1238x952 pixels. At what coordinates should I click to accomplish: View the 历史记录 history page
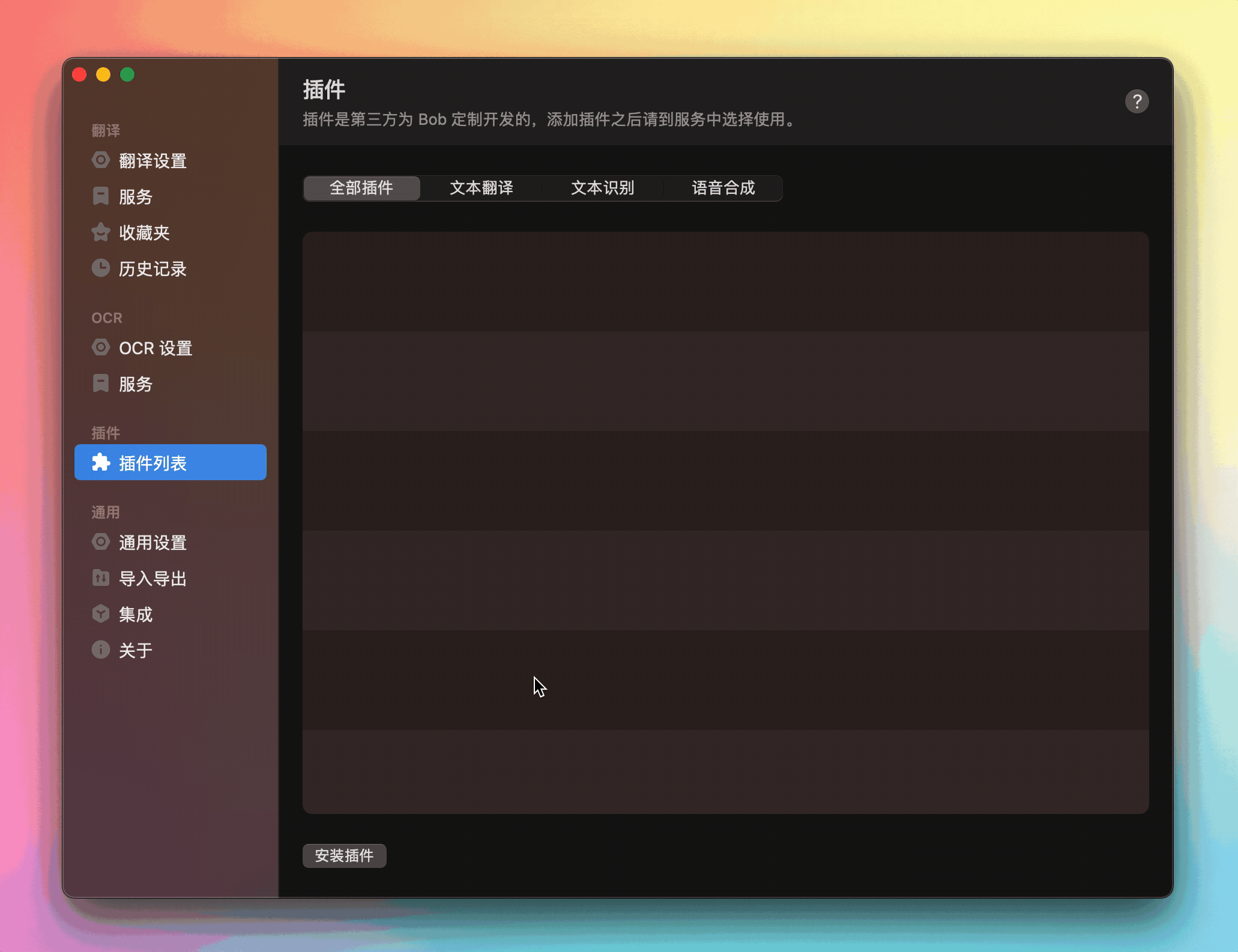[x=152, y=268]
